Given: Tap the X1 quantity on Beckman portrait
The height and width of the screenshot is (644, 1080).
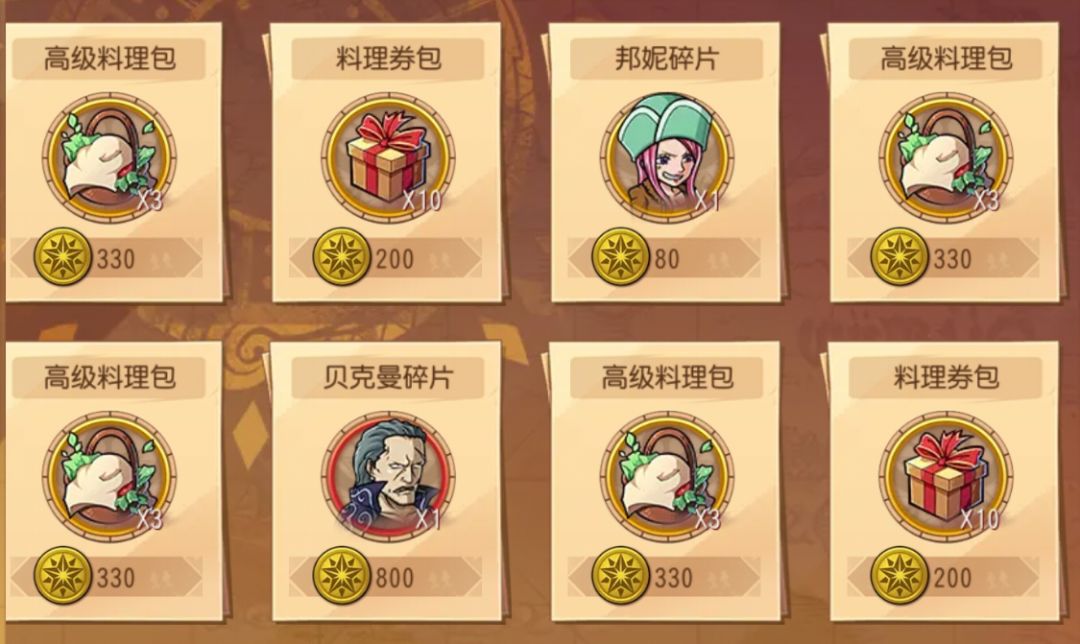Looking at the screenshot, I should click(x=428, y=519).
